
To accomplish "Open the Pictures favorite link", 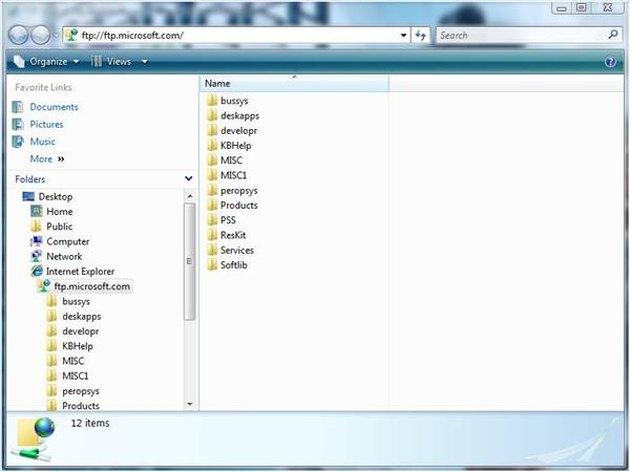I will coord(46,125).
